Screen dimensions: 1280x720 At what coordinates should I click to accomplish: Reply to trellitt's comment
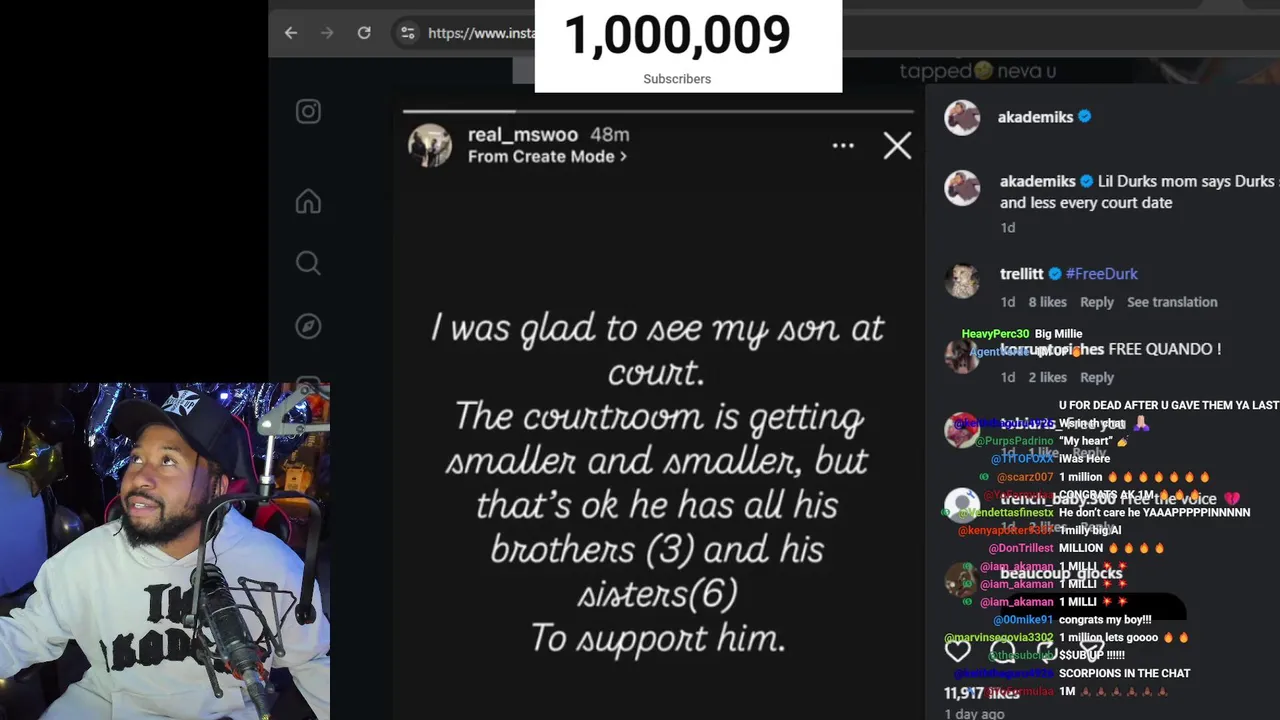pos(1096,302)
